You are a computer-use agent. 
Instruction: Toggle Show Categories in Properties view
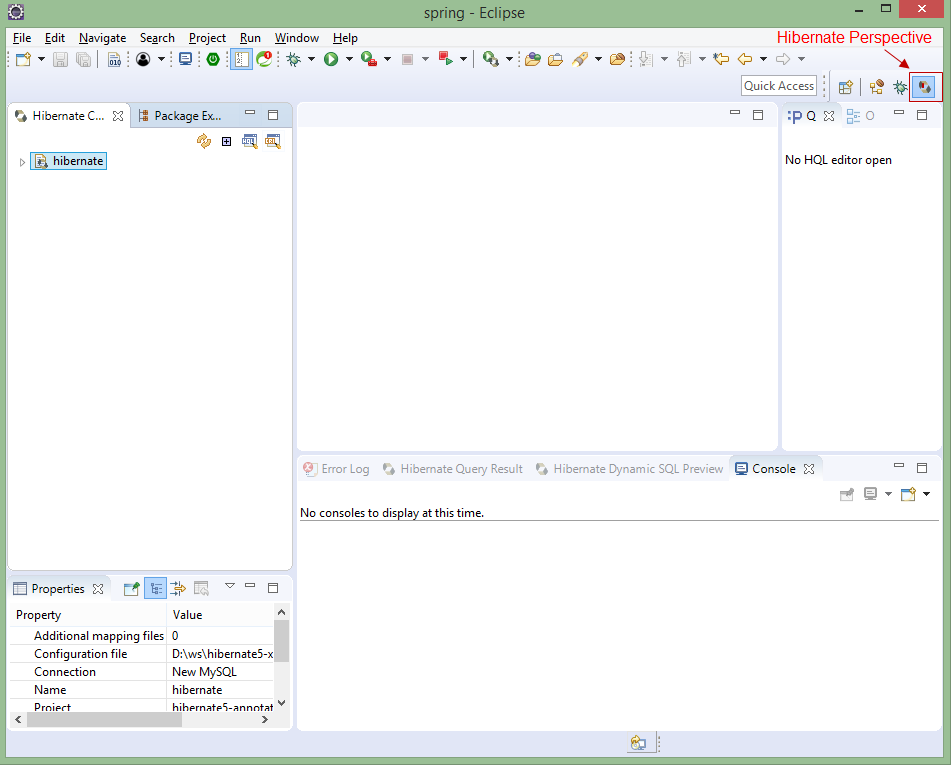[156, 588]
